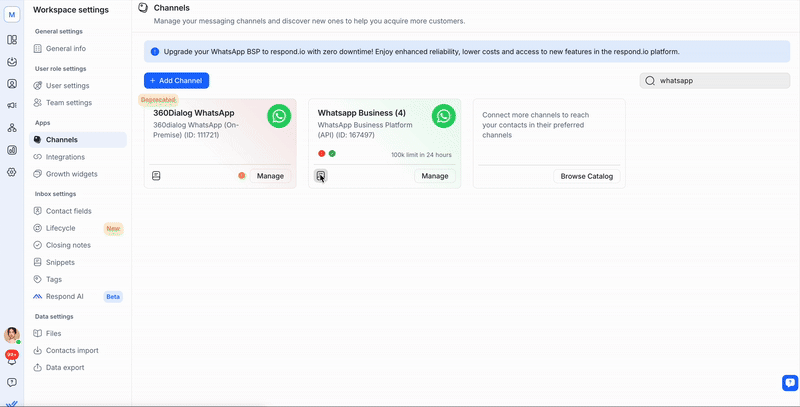Open the chat support widget icon
The width and height of the screenshot is (800, 407).
click(x=789, y=382)
